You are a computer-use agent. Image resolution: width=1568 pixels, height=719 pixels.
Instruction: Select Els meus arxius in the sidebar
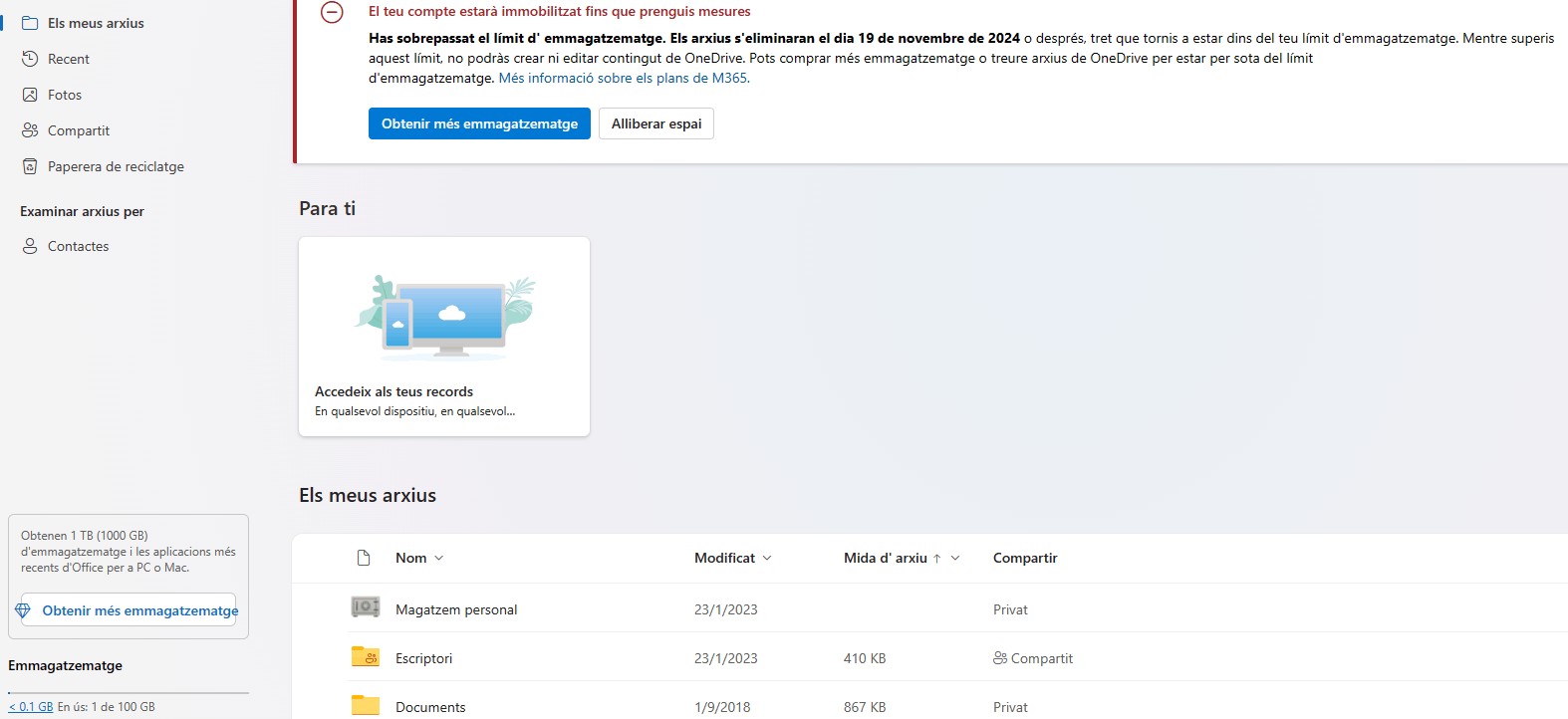[96, 23]
